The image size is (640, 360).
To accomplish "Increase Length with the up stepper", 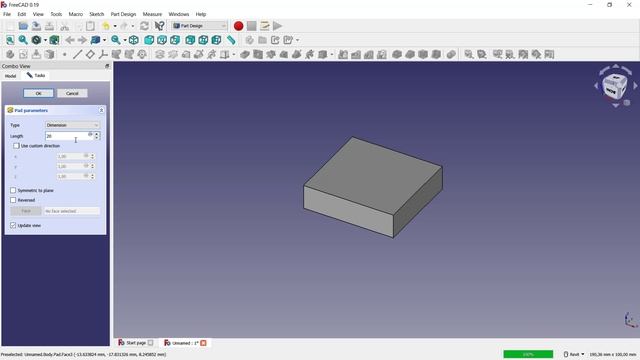I will coord(97,134).
